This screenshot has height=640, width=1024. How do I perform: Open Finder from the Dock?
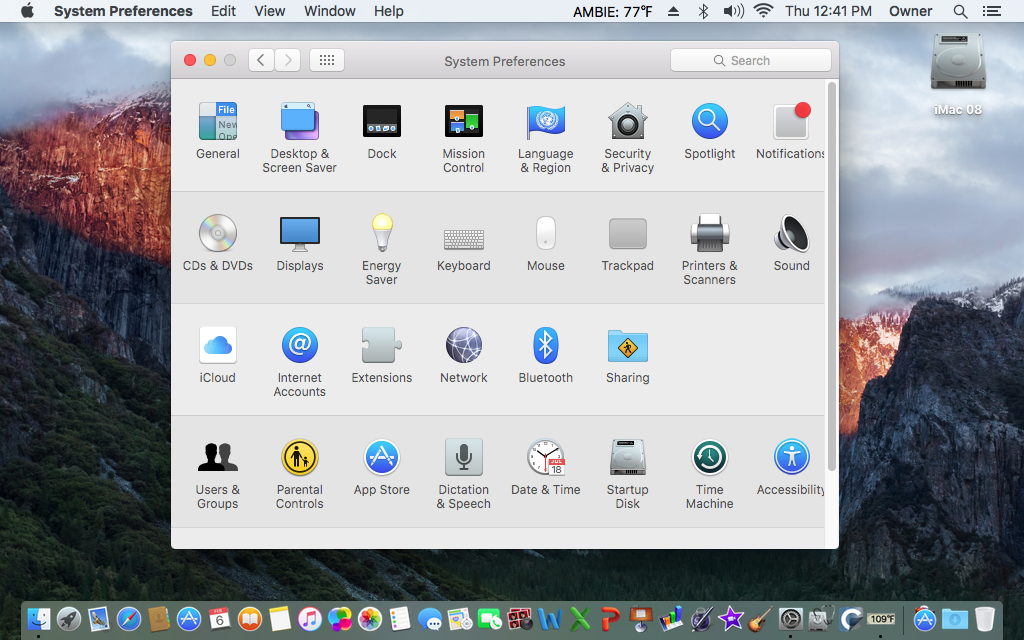(x=39, y=618)
